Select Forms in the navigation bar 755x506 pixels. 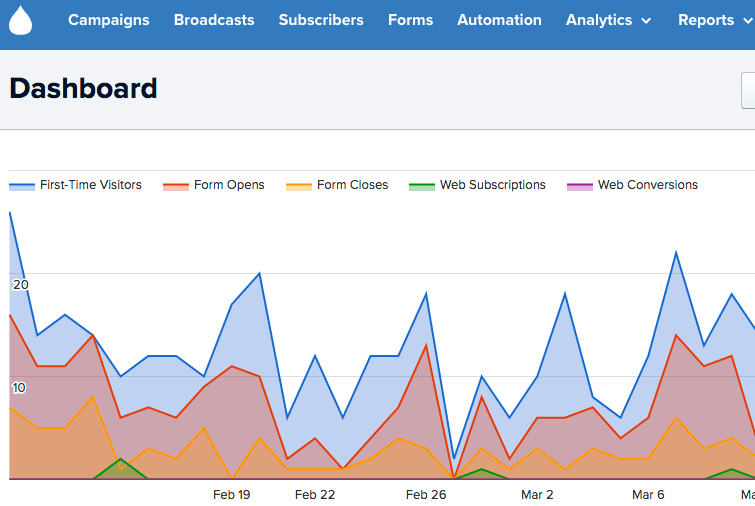410,20
